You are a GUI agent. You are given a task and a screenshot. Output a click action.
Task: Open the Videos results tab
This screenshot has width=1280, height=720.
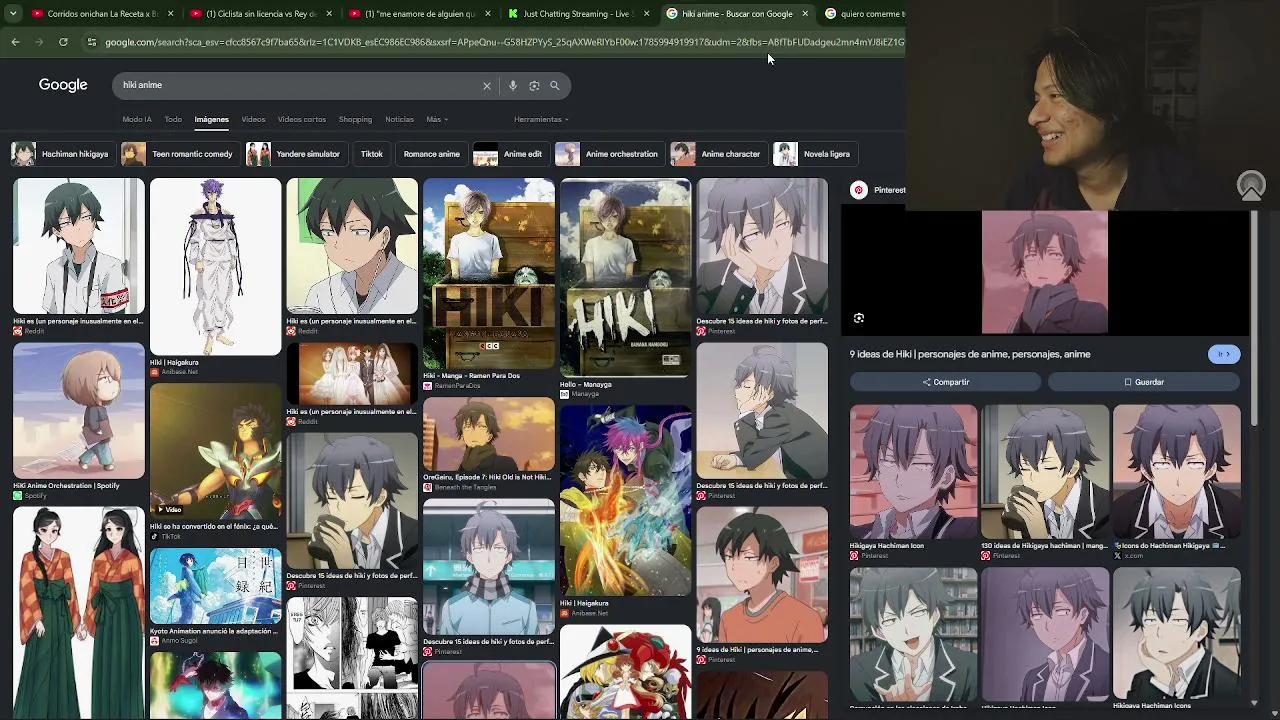point(253,119)
